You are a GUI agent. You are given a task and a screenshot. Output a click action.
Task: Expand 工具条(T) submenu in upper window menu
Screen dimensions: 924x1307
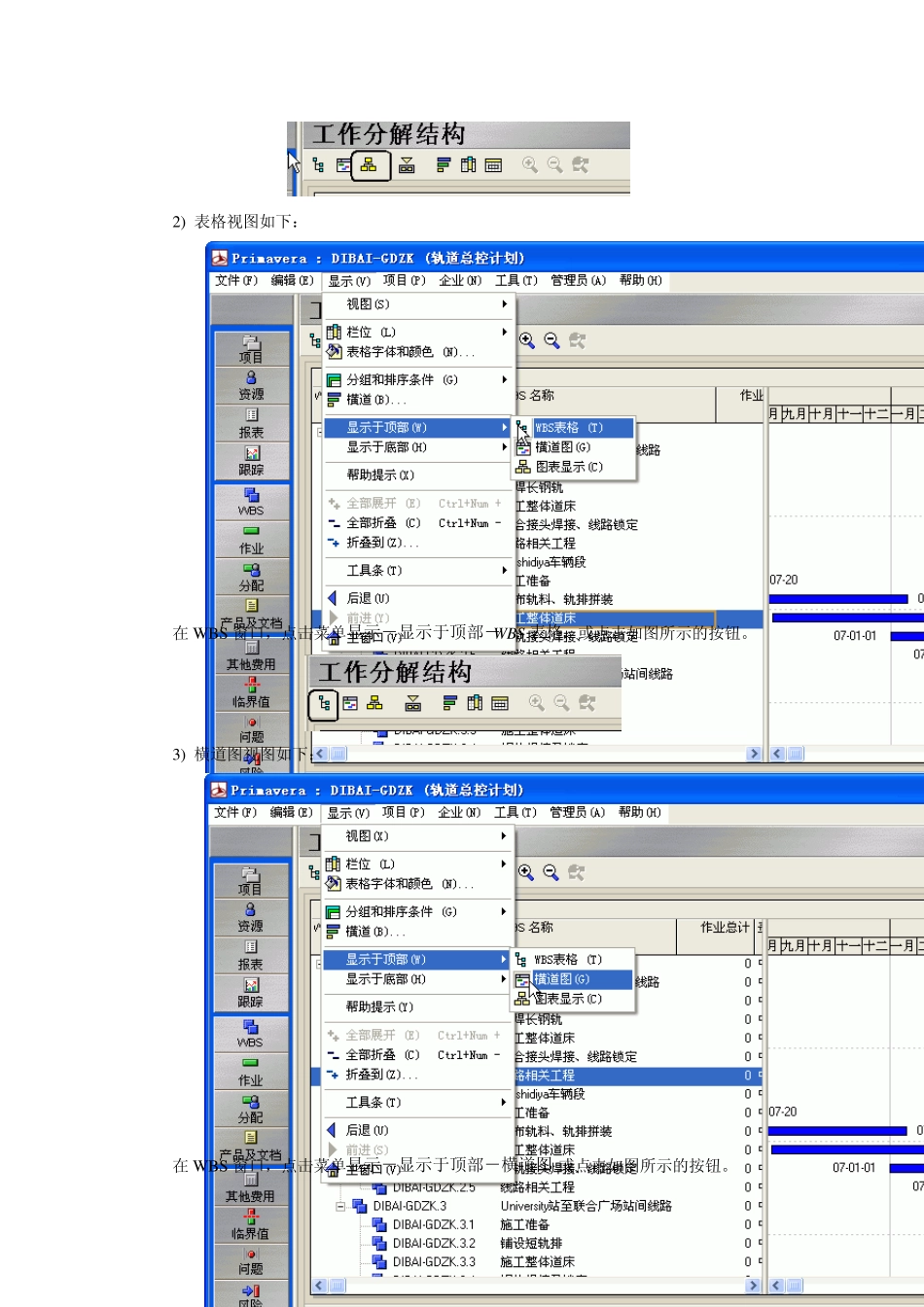point(417,571)
